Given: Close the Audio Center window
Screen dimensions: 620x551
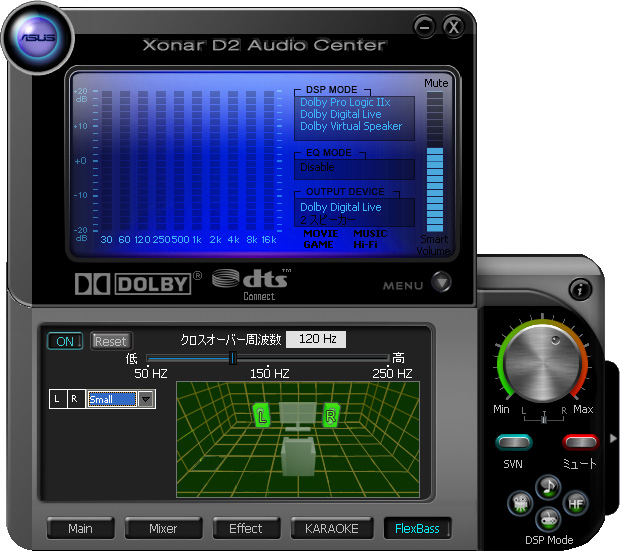Looking at the screenshot, I should pos(453,27).
